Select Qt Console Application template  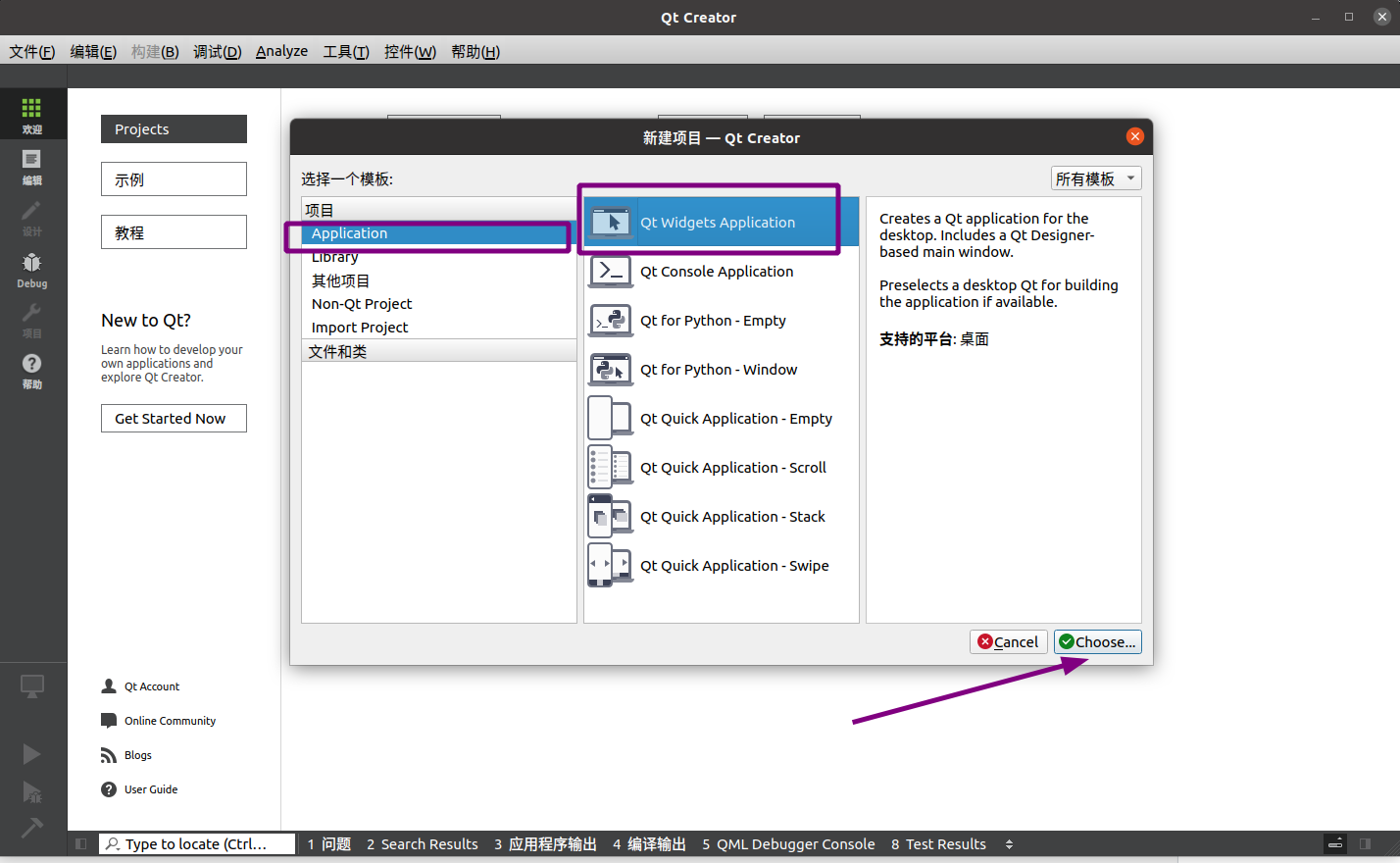pyautogui.click(x=717, y=272)
